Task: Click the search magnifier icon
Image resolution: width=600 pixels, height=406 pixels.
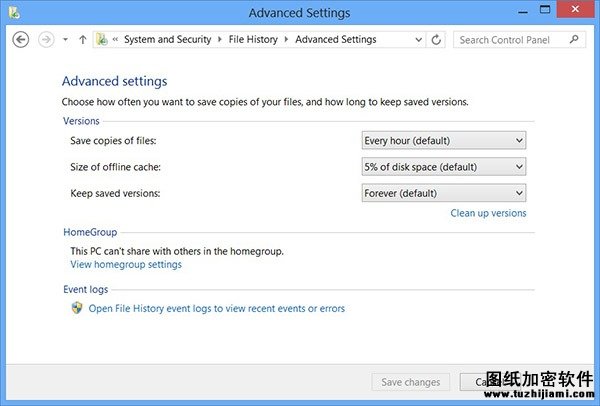Action: pos(574,39)
